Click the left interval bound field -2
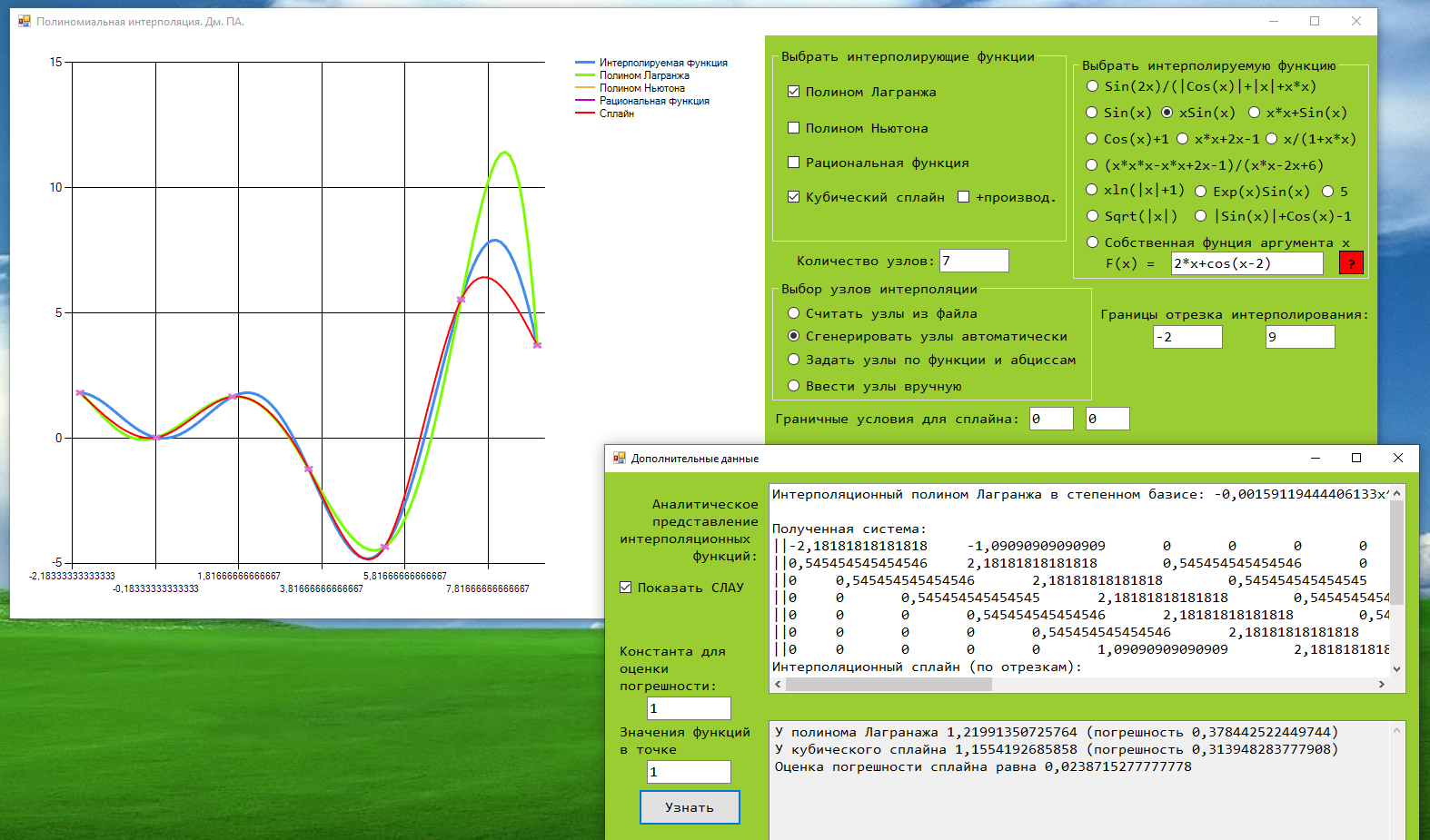Viewport: 1430px width, 840px height. 1187,337
